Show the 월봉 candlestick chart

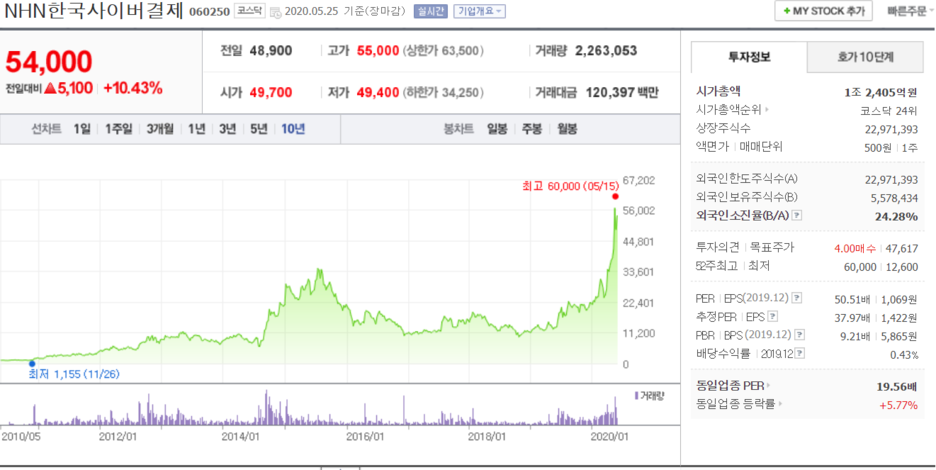(x=567, y=129)
